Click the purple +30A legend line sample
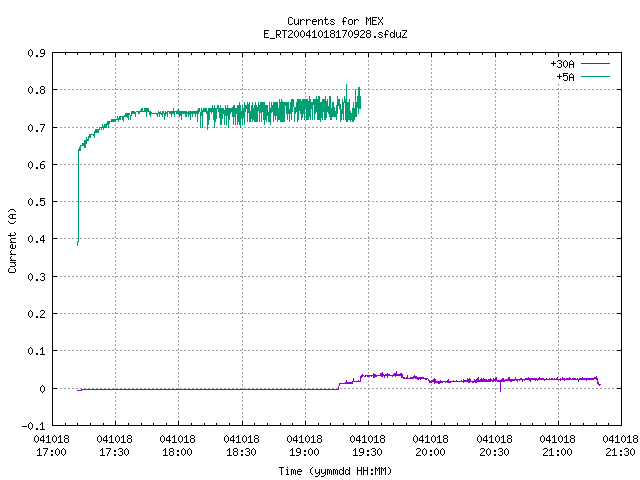Image resolution: width=640 pixels, height=480 pixels. [595, 64]
